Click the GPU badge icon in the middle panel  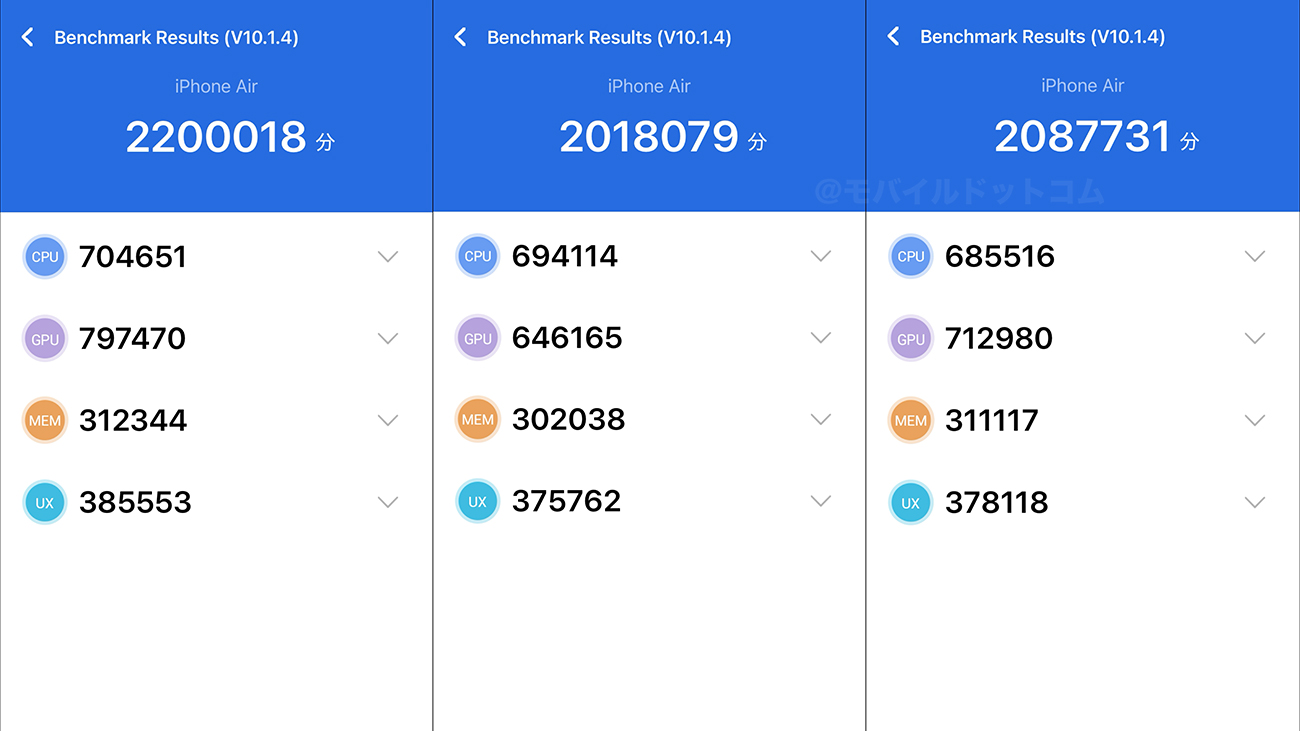coord(477,338)
